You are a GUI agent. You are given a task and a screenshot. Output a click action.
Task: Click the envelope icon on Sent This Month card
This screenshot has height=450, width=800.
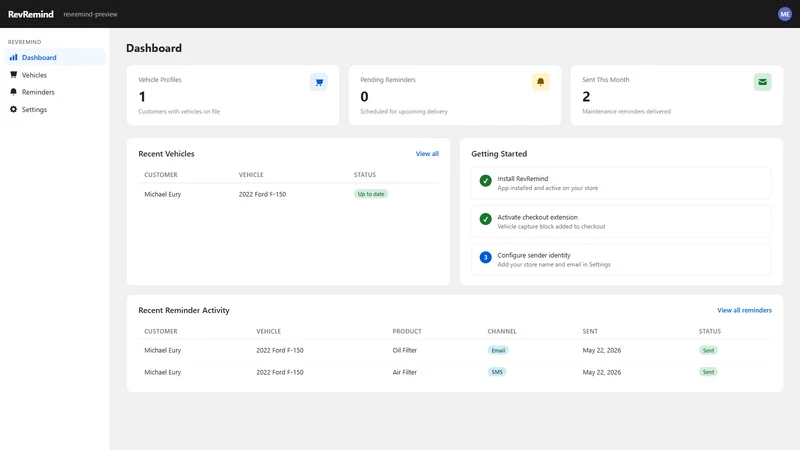(763, 82)
